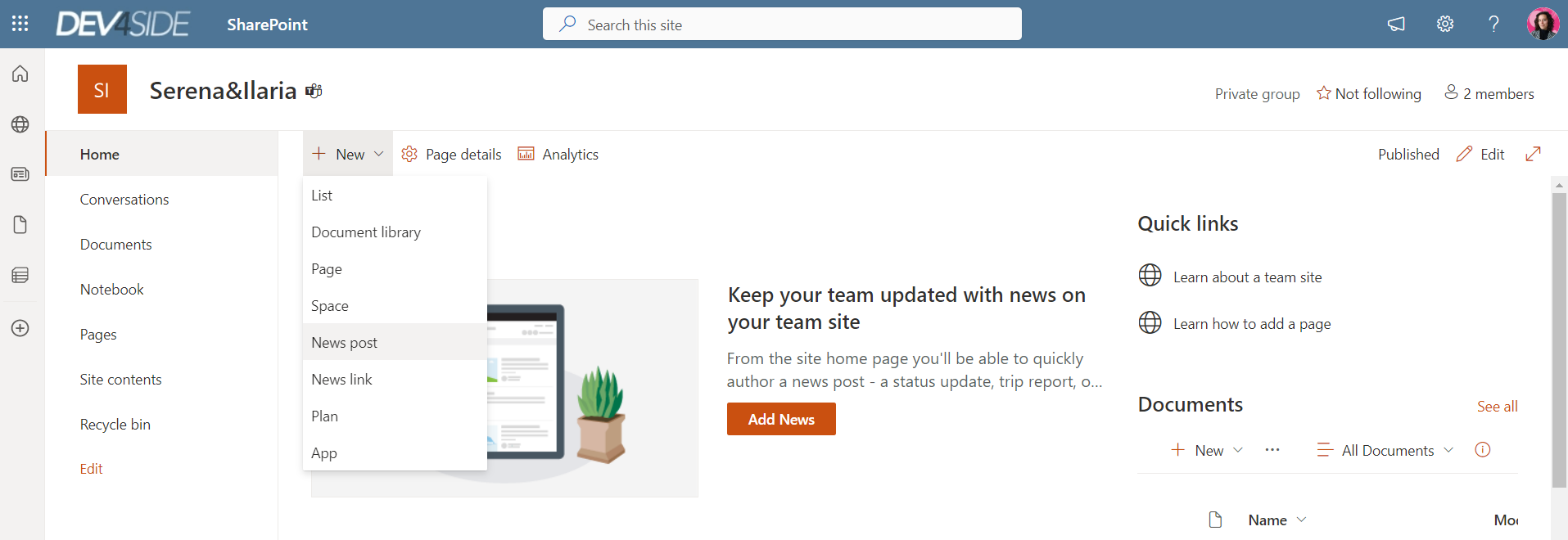Open the app launcher waffle icon
The image size is (1568, 540).
(x=20, y=24)
